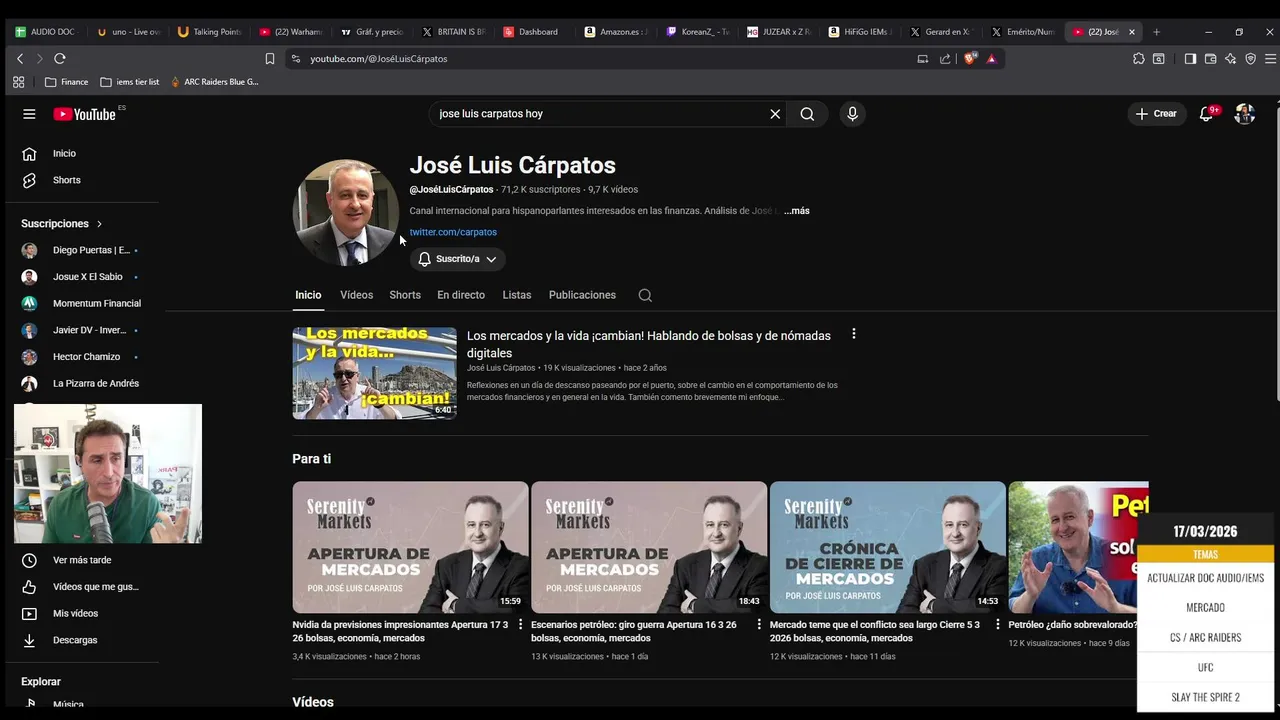Open options menu for the Nvidia Apertura video
Image resolution: width=1280 pixels, height=720 pixels.
click(x=520, y=624)
